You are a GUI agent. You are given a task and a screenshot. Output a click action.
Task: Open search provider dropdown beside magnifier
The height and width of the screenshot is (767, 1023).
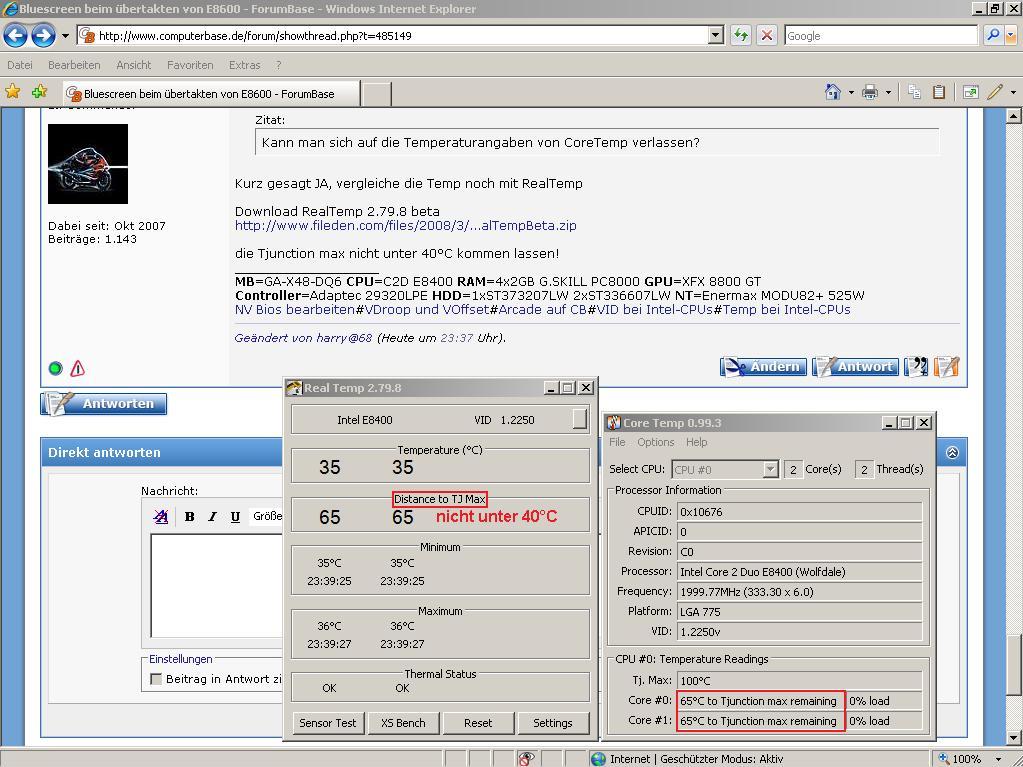[x=1012, y=35]
